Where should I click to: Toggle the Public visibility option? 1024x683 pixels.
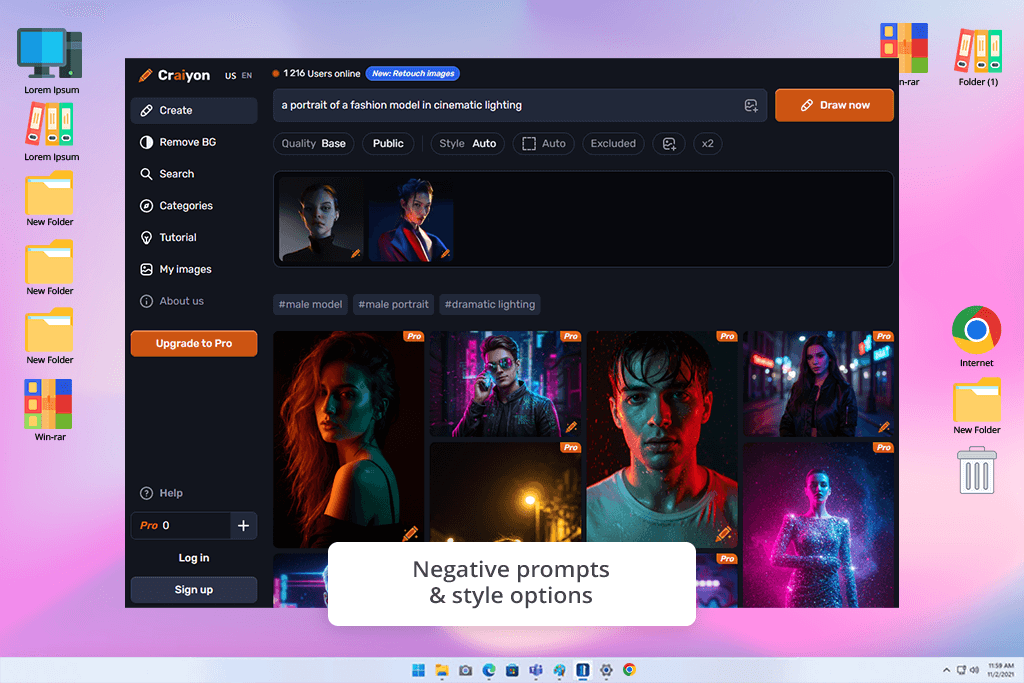click(x=388, y=144)
